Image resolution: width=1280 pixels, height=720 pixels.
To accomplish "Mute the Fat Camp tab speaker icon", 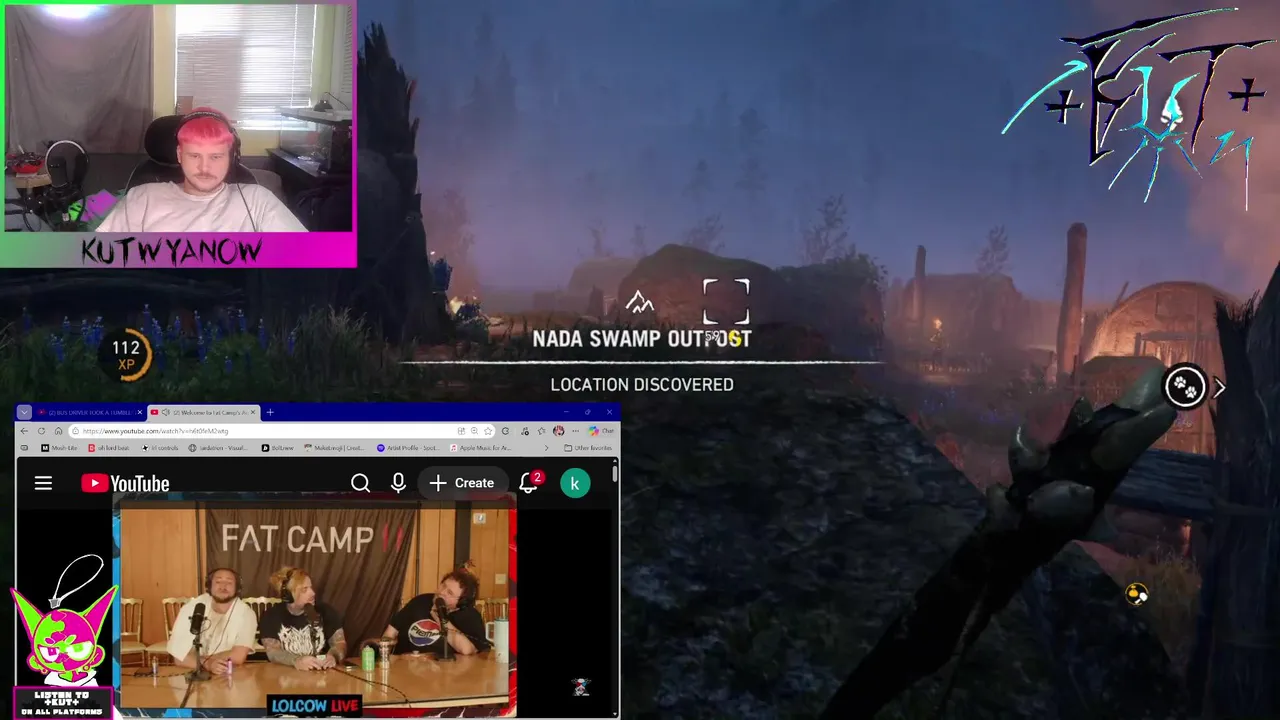I will (x=166, y=412).
